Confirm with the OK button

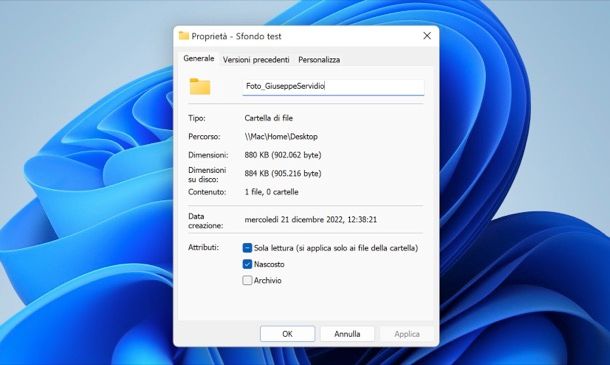[x=287, y=334]
